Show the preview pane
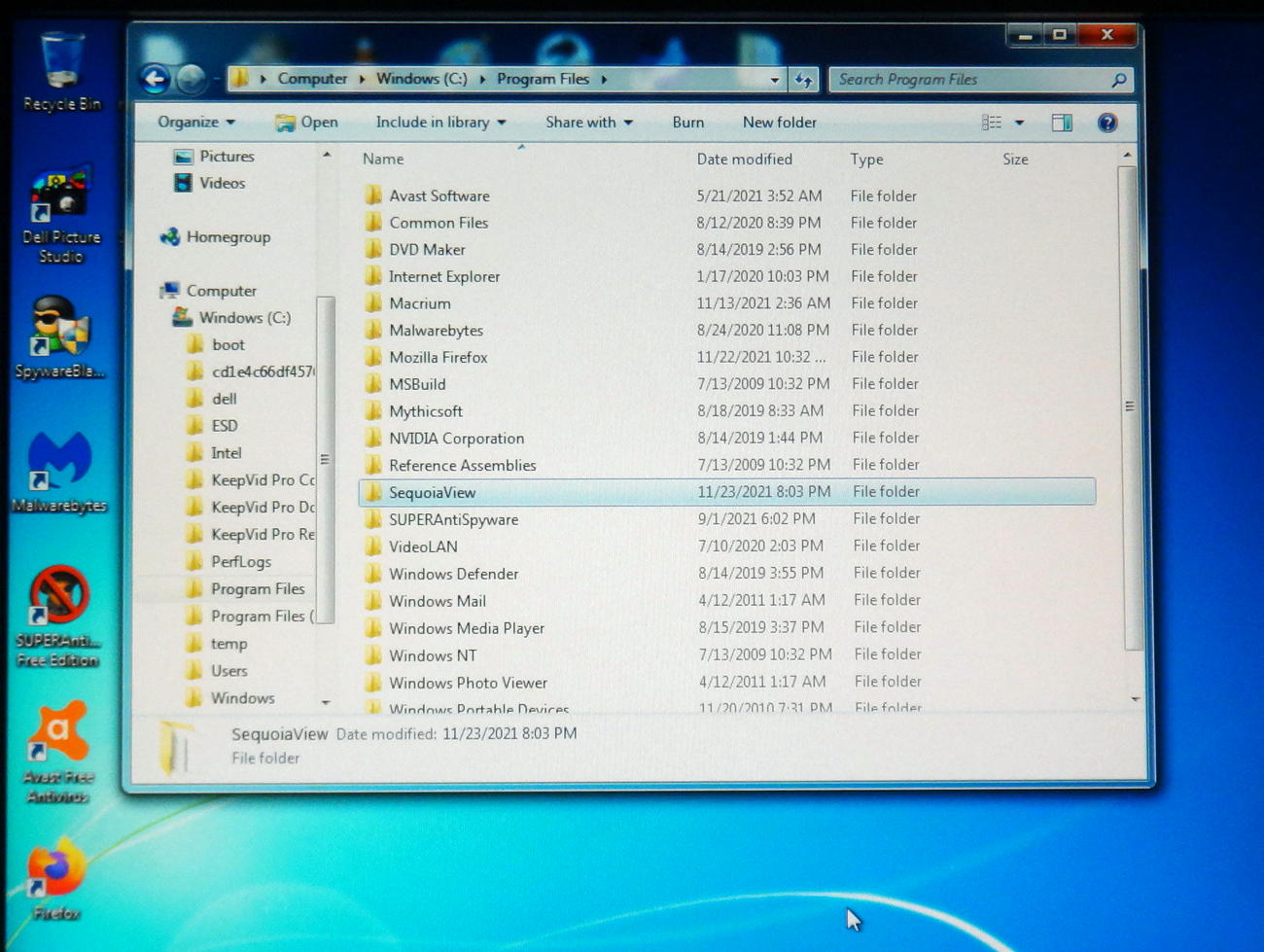This screenshot has width=1264, height=952. pyautogui.click(x=1062, y=123)
